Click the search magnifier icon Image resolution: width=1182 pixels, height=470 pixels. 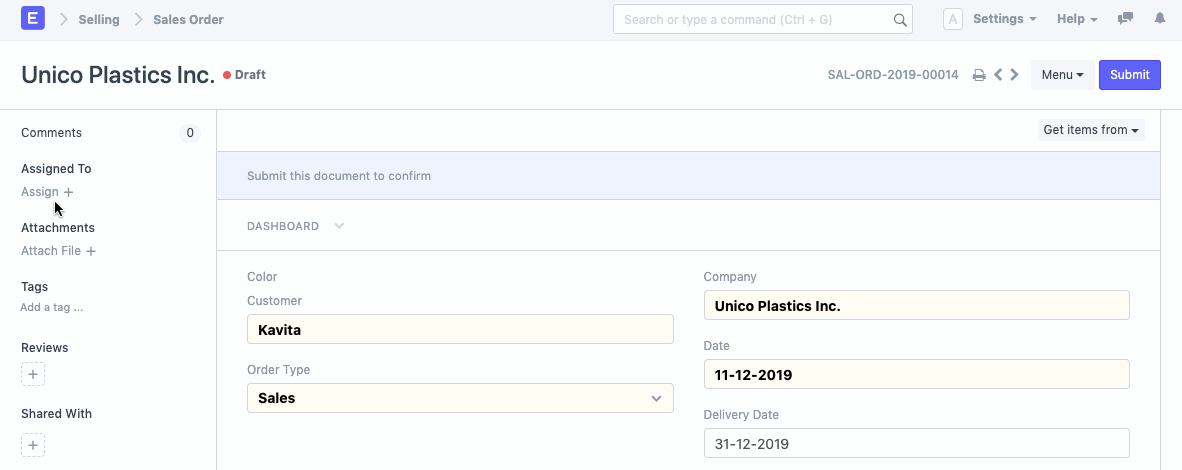900,20
